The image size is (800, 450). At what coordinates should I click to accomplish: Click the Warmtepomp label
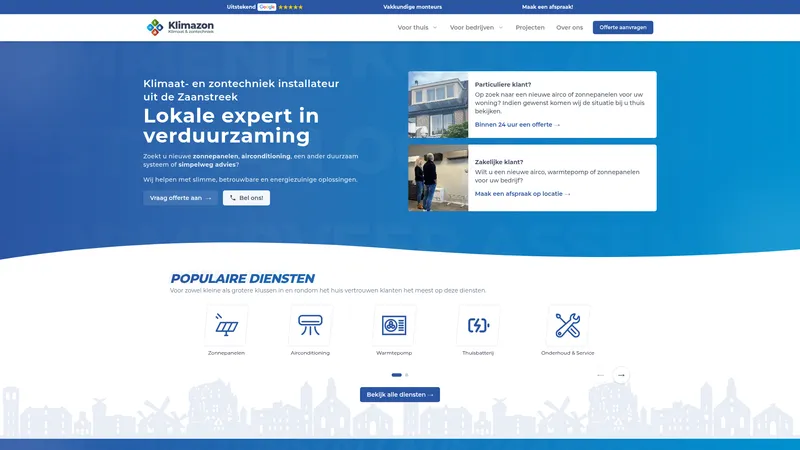pos(394,353)
